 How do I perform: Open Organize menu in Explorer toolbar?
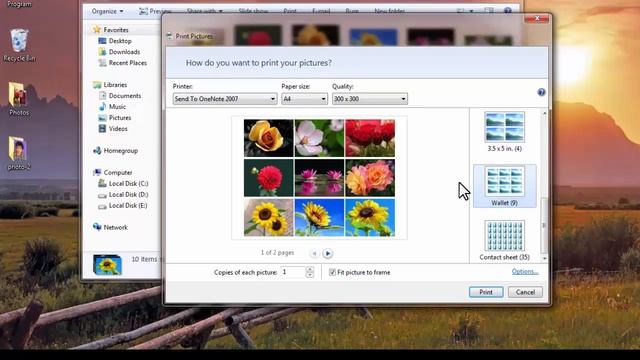107,11
